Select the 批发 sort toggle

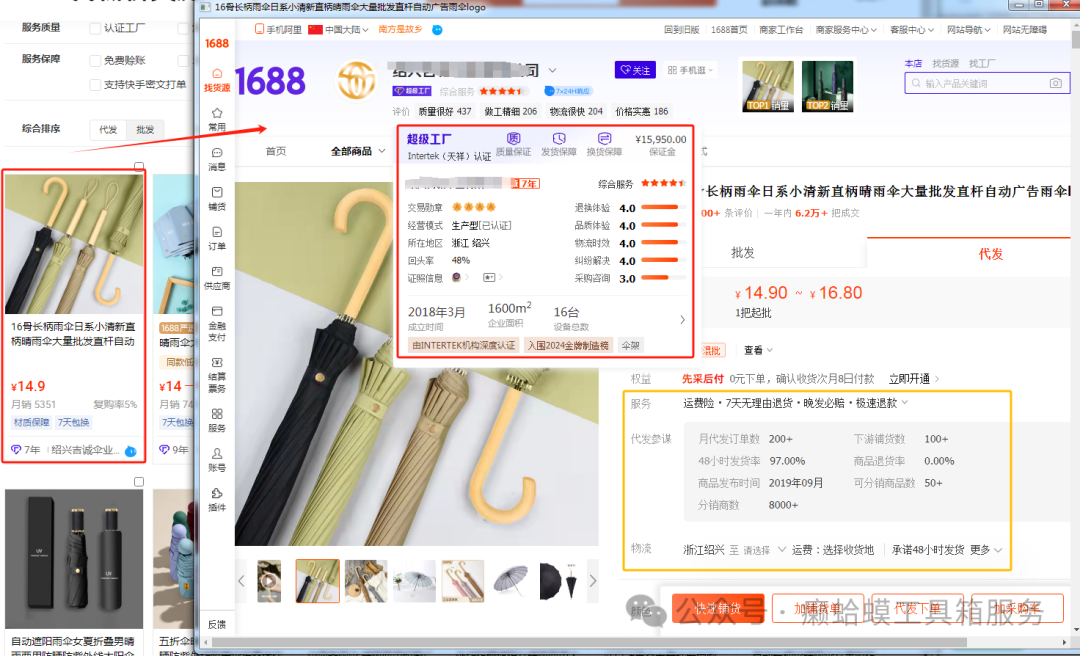(145, 130)
